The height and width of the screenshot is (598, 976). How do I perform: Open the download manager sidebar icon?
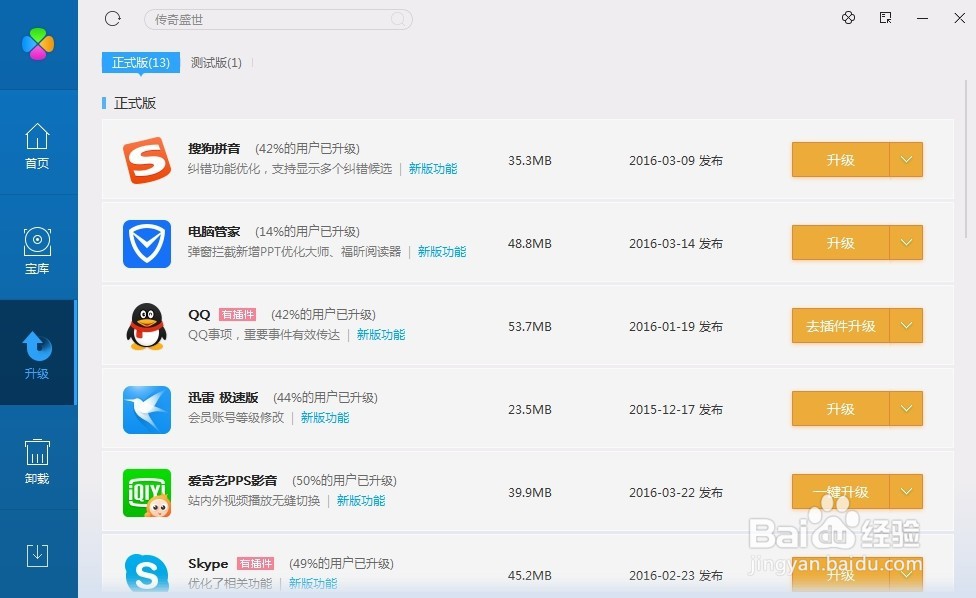pyautogui.click(x=37, y=555)
